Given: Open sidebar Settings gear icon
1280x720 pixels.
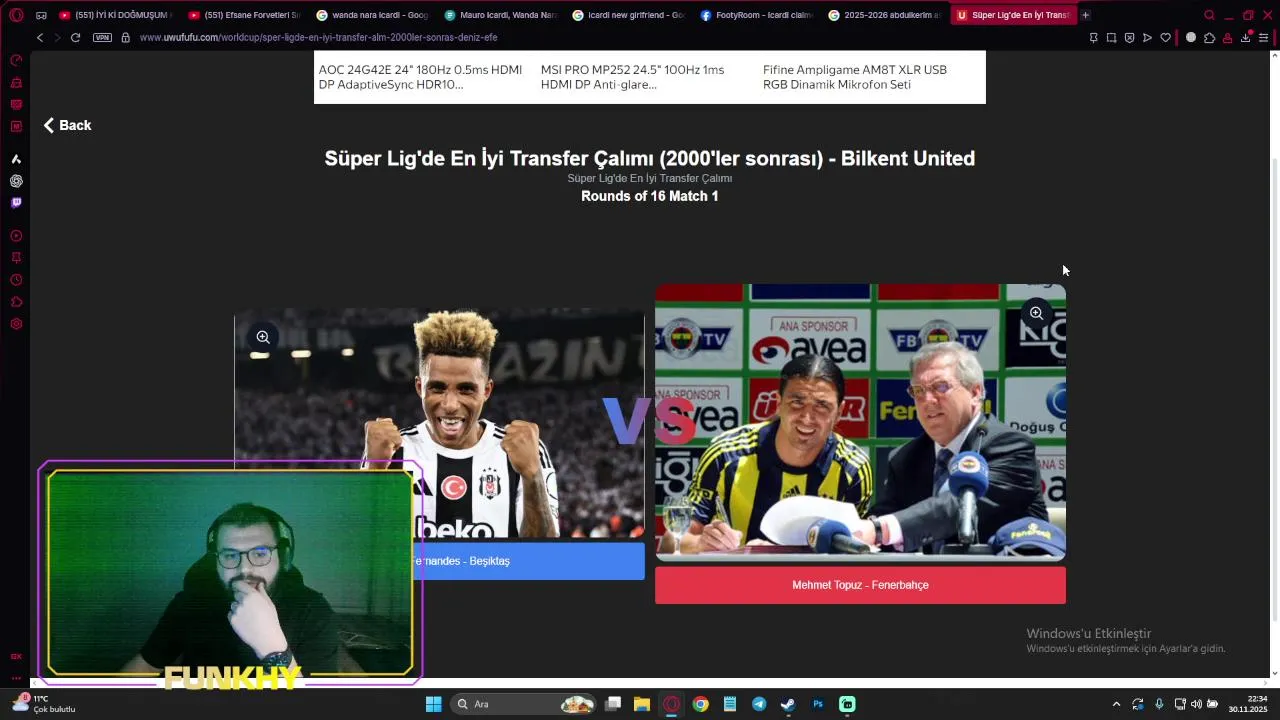Looking at the screenshot, I should pyautogui.click(x=16, y=324).
